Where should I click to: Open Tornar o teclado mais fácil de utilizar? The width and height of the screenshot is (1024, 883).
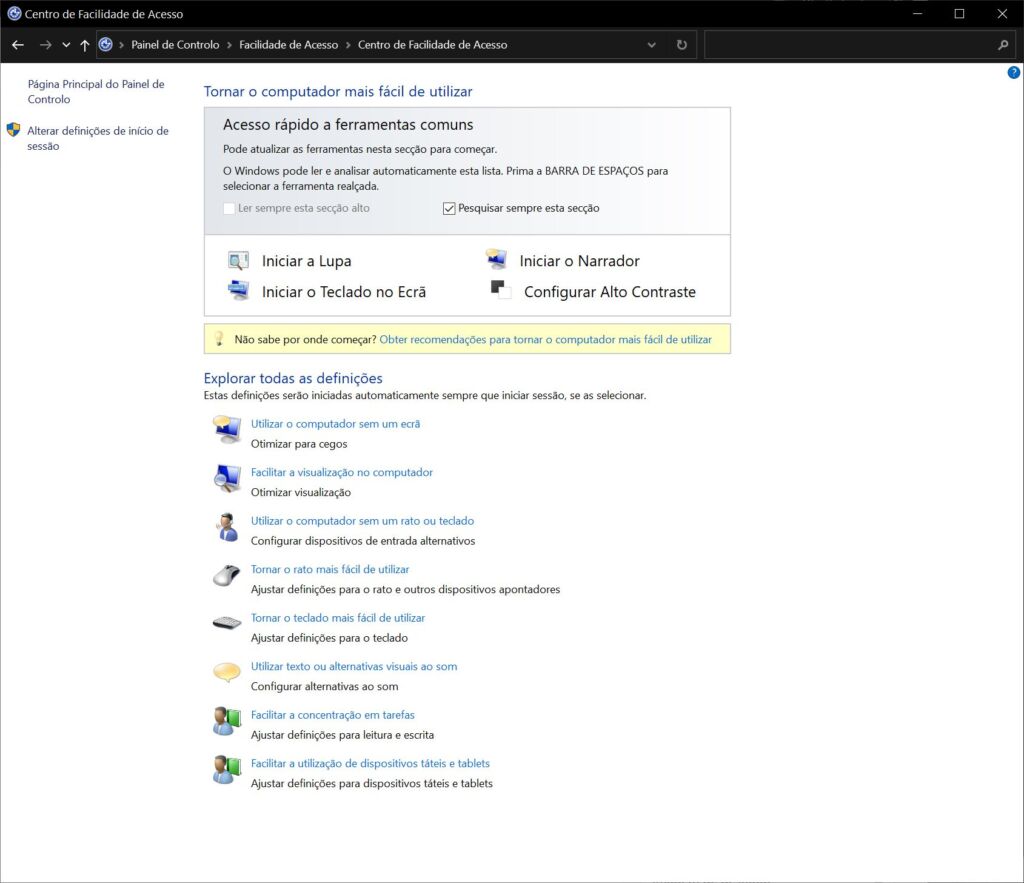tap(338, 617)
